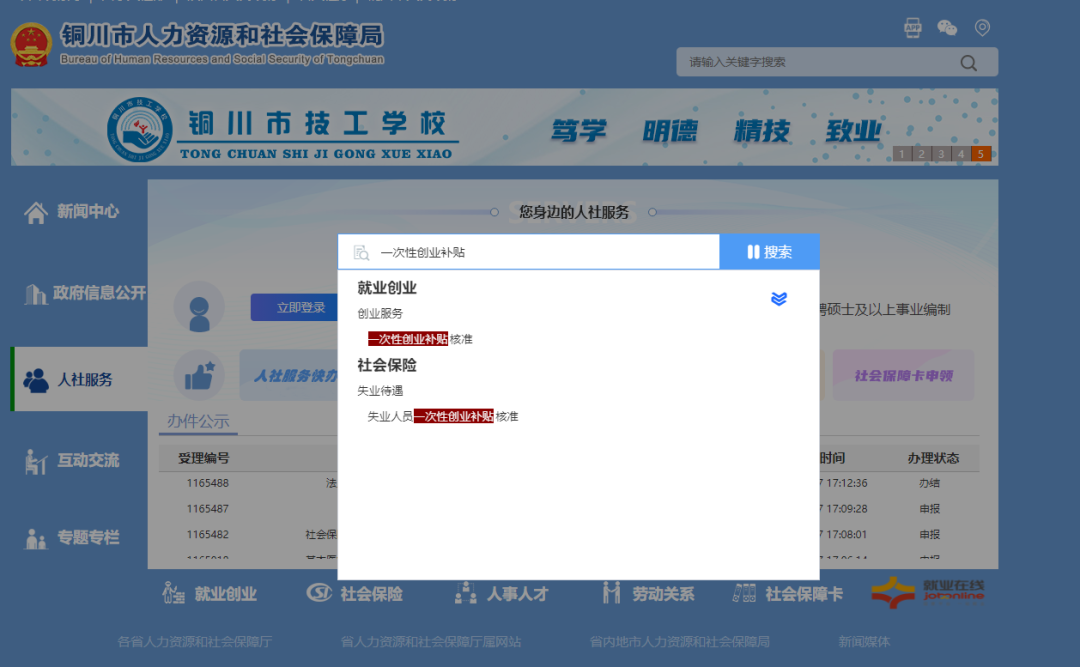Viewport: 1080px width, 667px height.
Task: Click the 就业创业 result heading
Action: (x=387, y=288)
